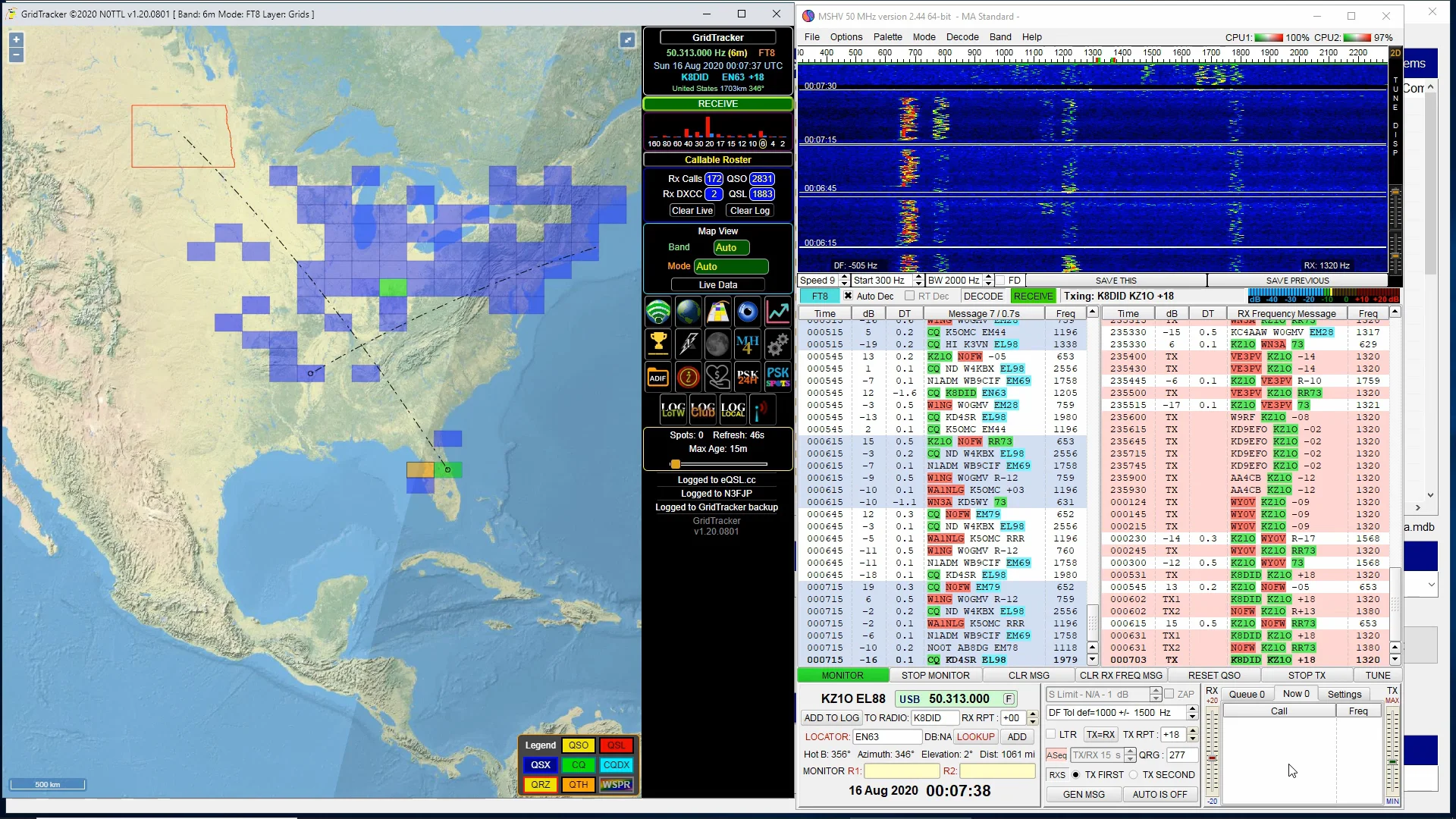Viewport: 1456px width, 819px height.
Task: Click the lightning strike icon
Action: click(x=688, y=344)
